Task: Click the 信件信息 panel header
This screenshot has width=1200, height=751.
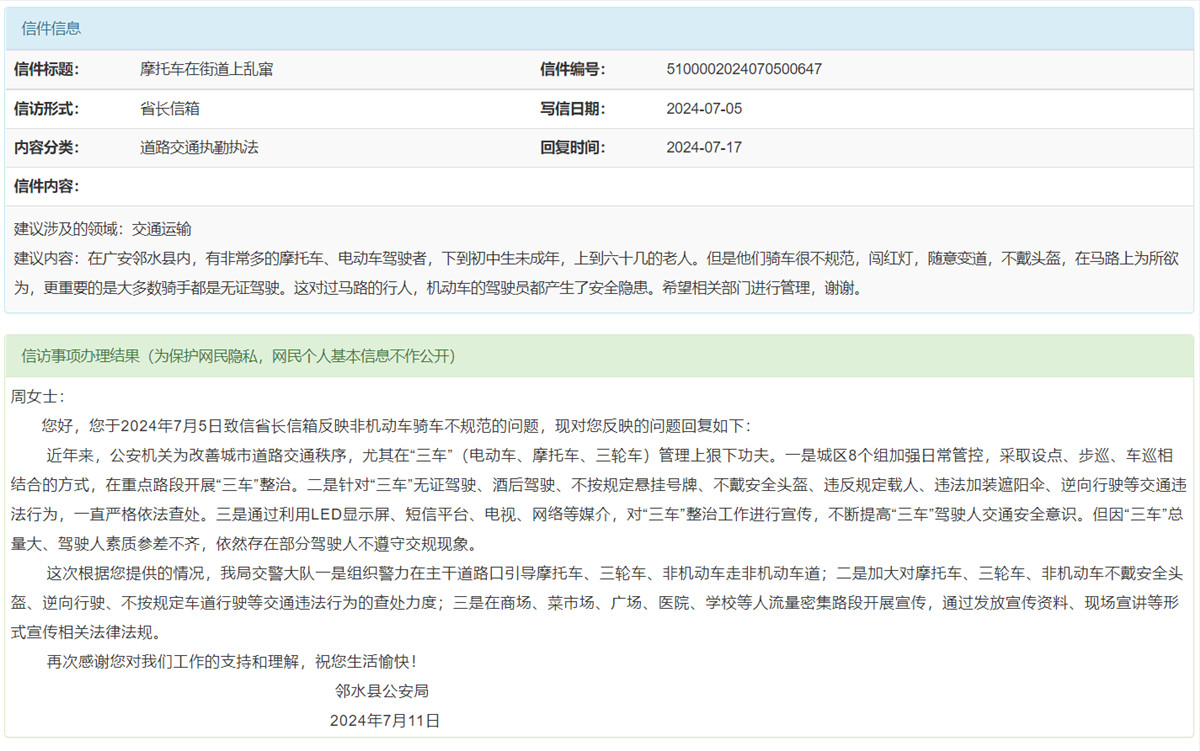Action: click(x=52, y=29)
